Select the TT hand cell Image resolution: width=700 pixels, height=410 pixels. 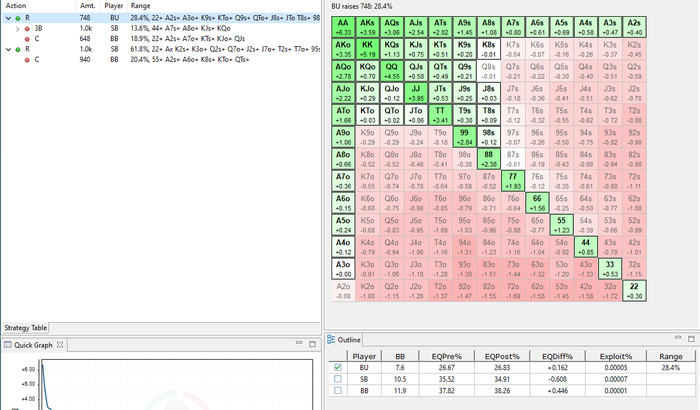(440, 115)
